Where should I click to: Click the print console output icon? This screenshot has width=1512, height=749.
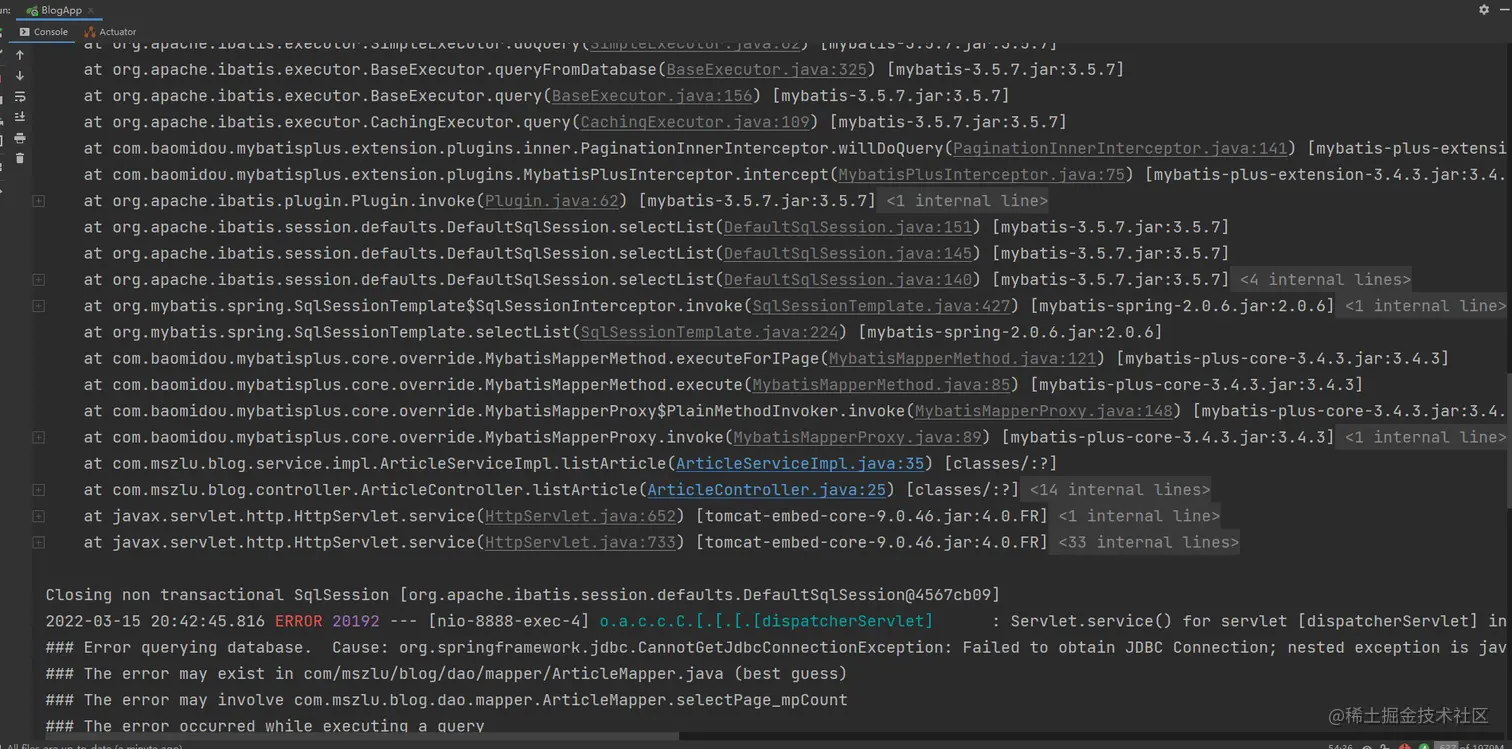tap(20, 138)
